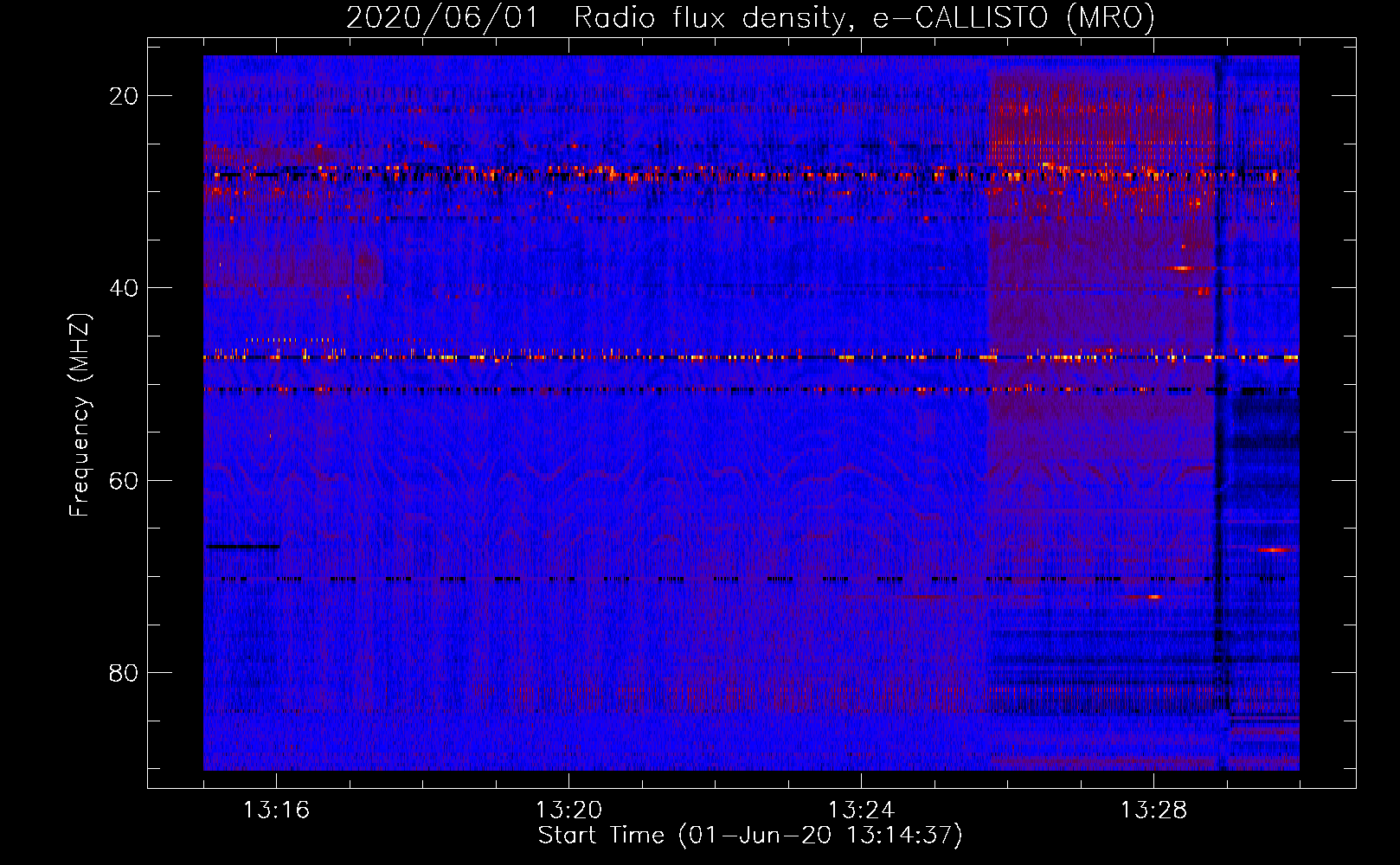Click the 13:28 time tick label
This screenshot has height=865, width=1400.
[x=1153, y=811]
